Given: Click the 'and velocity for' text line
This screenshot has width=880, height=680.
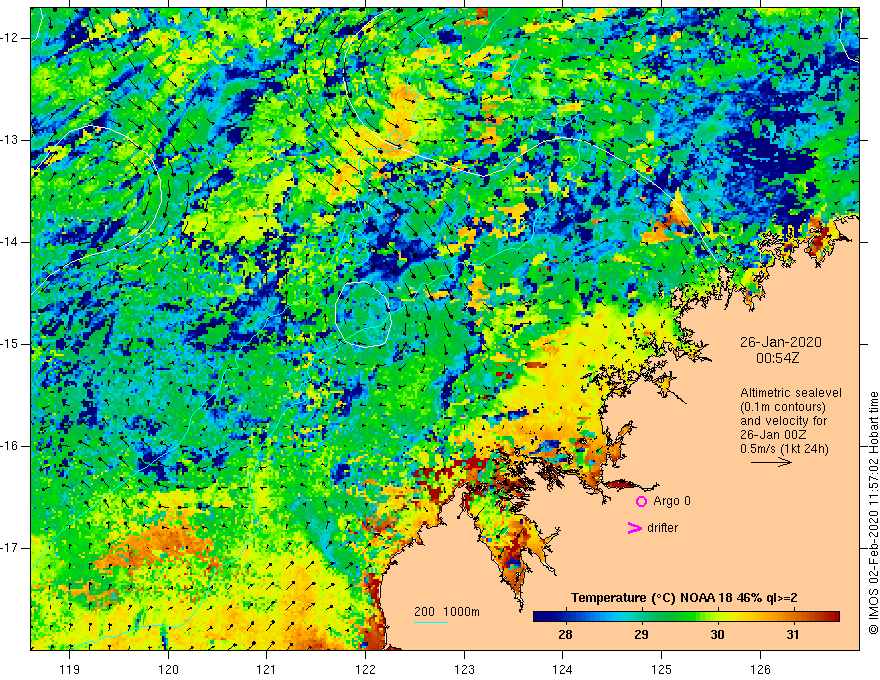Looking at the screenshot, I should tap(783, 421).
